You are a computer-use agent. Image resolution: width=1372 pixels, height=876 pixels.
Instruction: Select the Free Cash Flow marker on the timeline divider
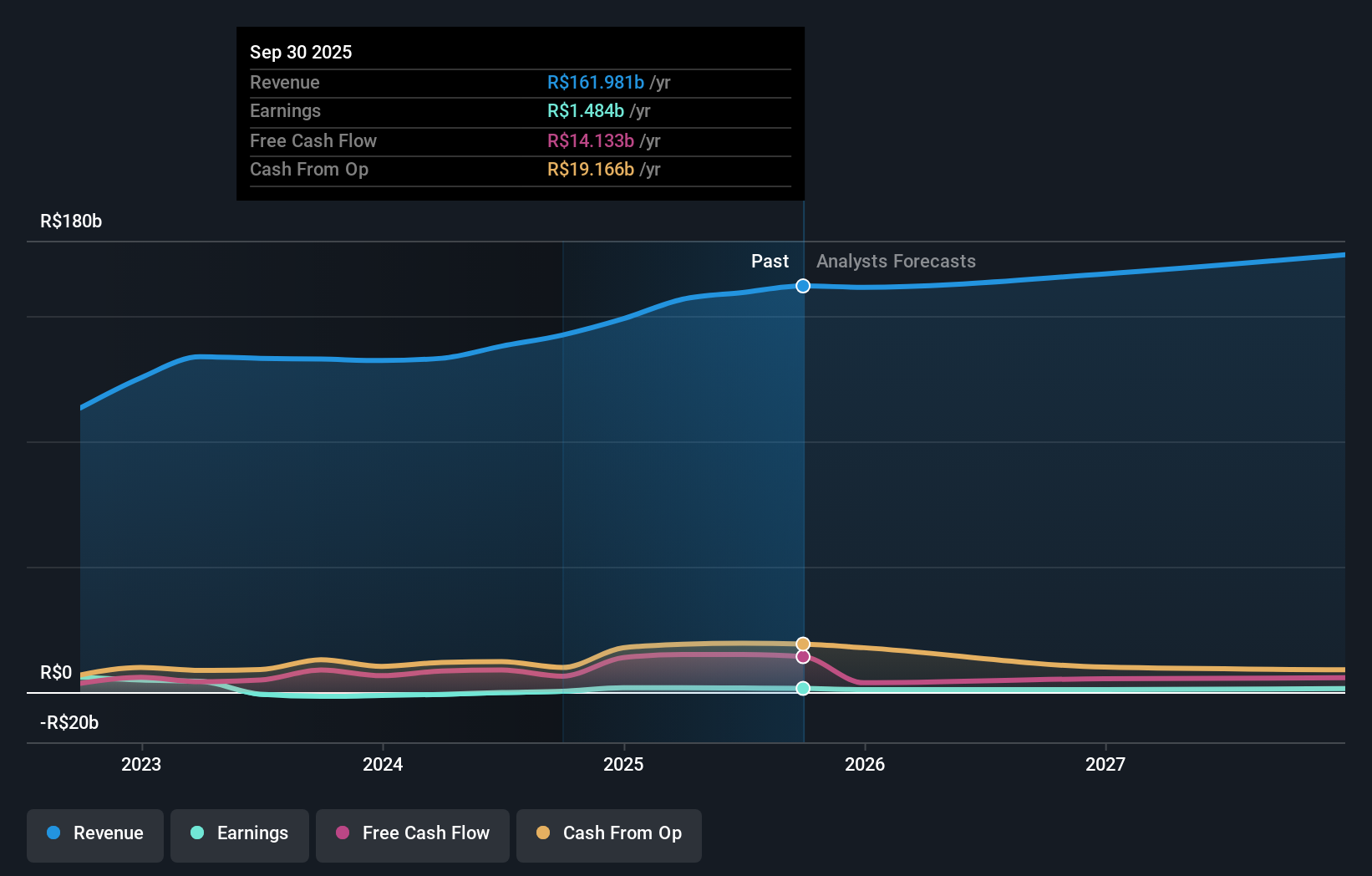pyautogui.click(x=803, y=657)
